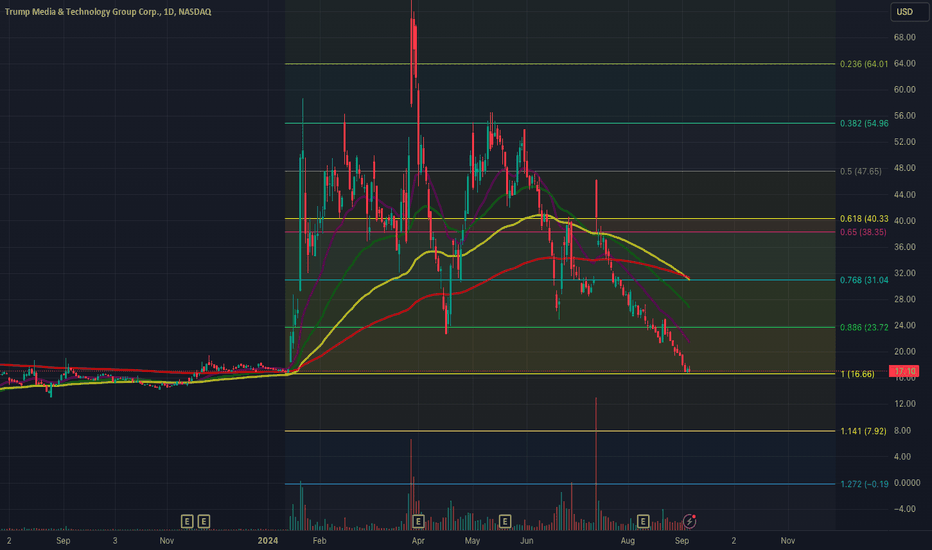This screenshot has height=550, width=932.
Task: Click the May label on time axis
Action: pyautogui.click(x=473, y=540)
